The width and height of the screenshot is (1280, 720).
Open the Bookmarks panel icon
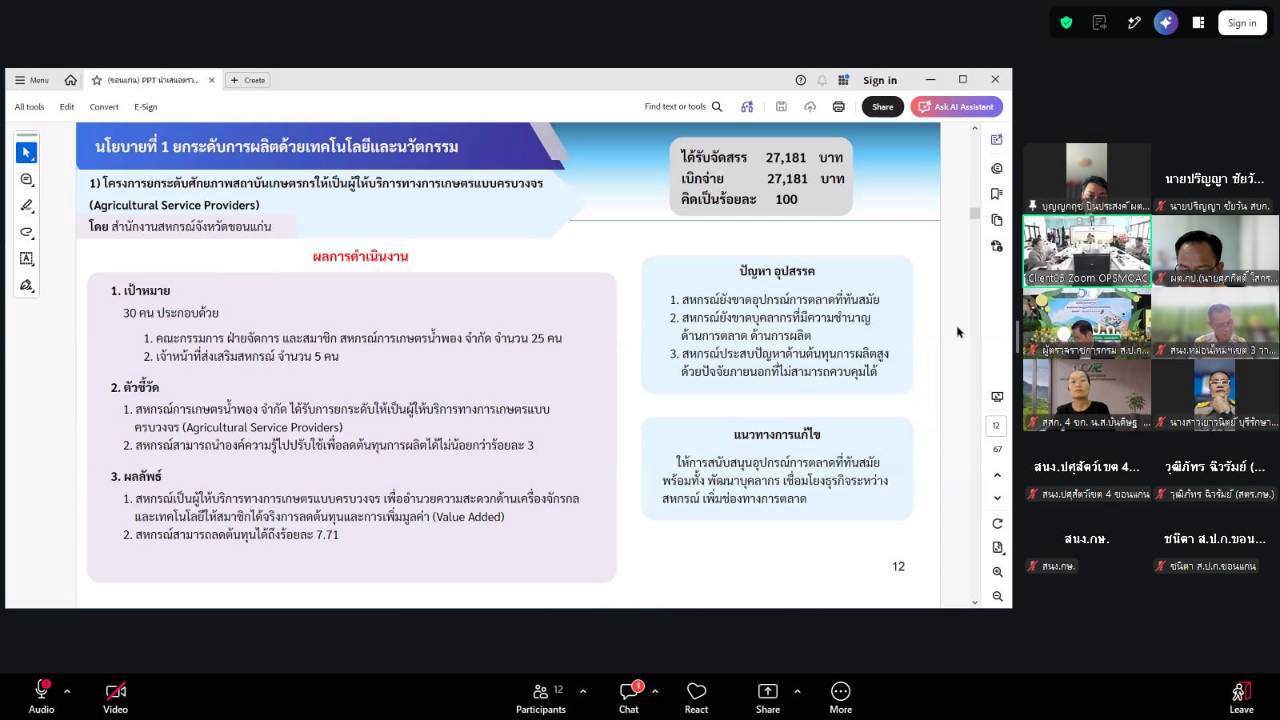[x=997, y=194]
